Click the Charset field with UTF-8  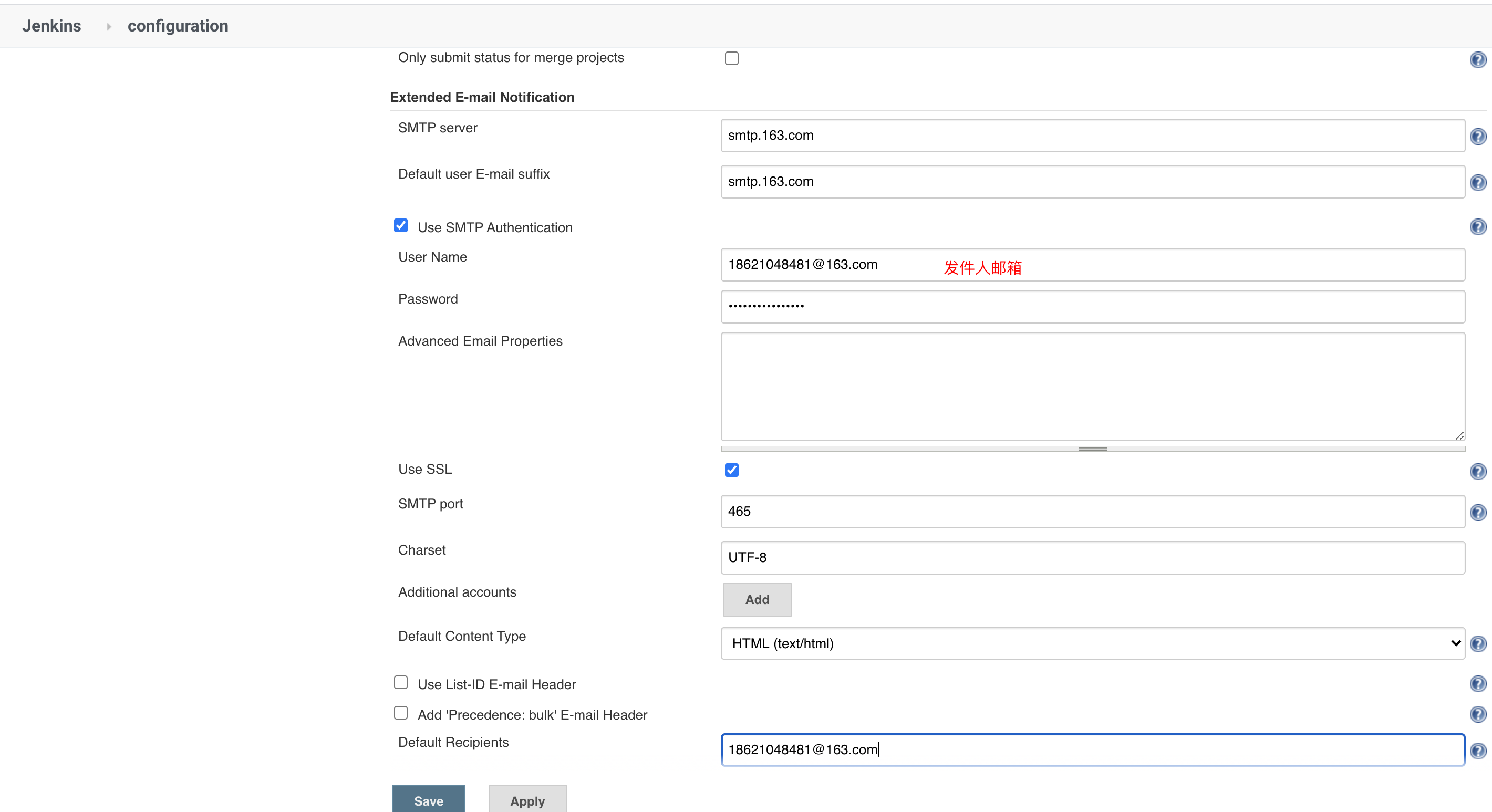point(1092,558)
